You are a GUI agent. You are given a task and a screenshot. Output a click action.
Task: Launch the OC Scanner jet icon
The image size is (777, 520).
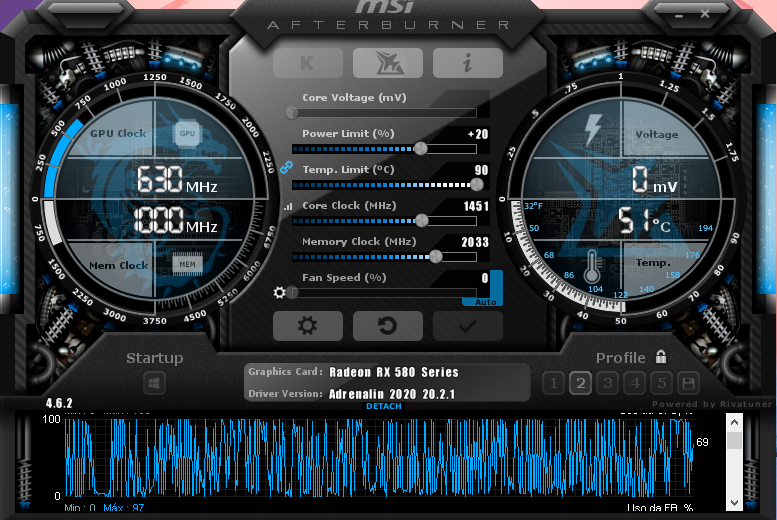click(x=388, y=63)
